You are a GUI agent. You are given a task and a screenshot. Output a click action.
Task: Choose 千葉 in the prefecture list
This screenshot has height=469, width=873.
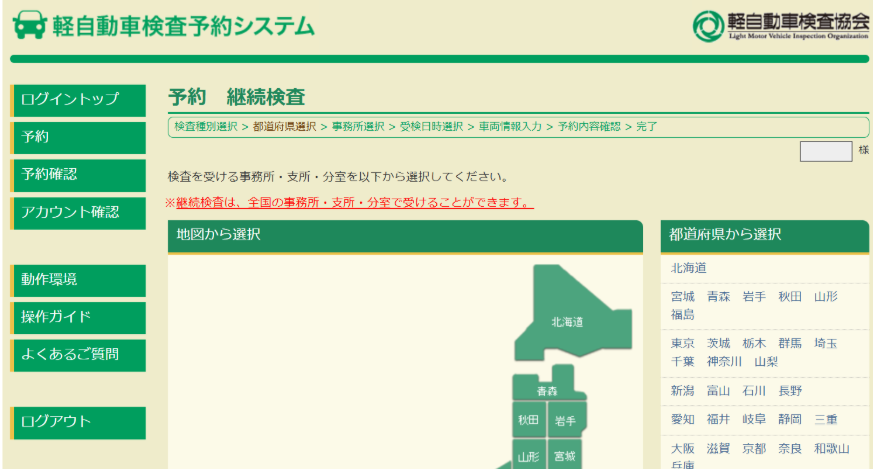point(683,361)
